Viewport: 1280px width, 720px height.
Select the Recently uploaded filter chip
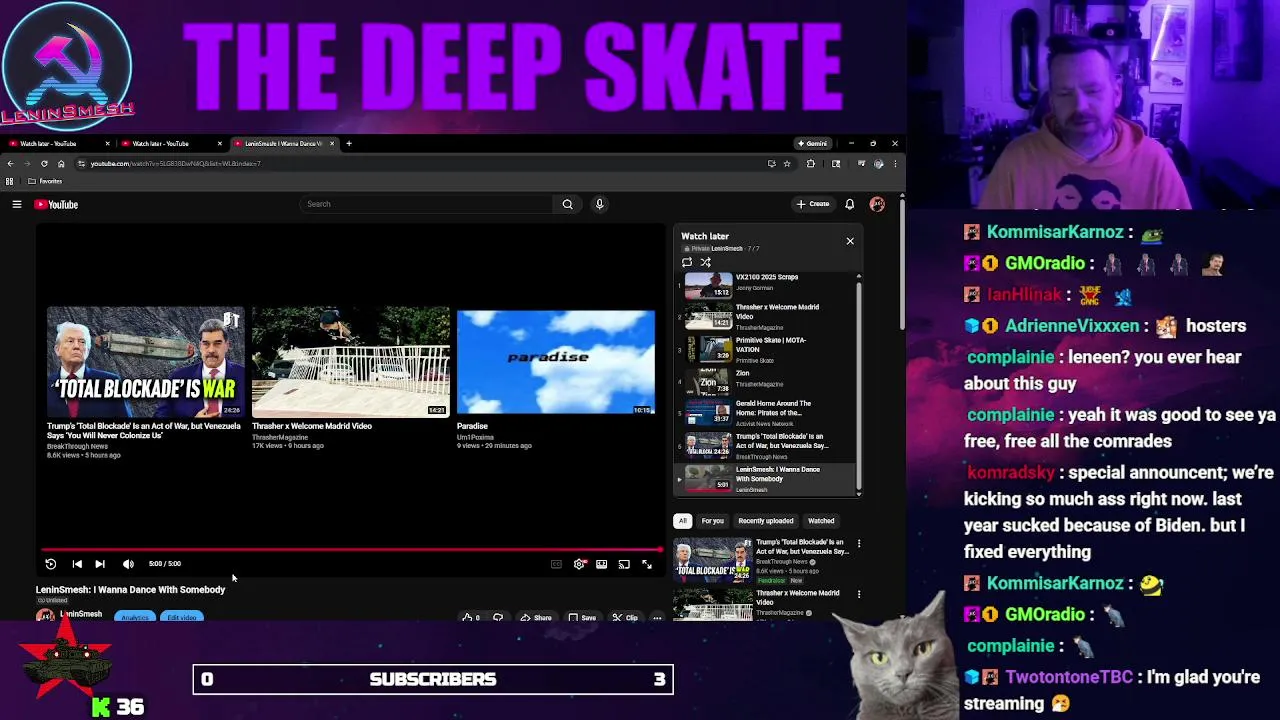pyautogui.click(x=765, y=521)
